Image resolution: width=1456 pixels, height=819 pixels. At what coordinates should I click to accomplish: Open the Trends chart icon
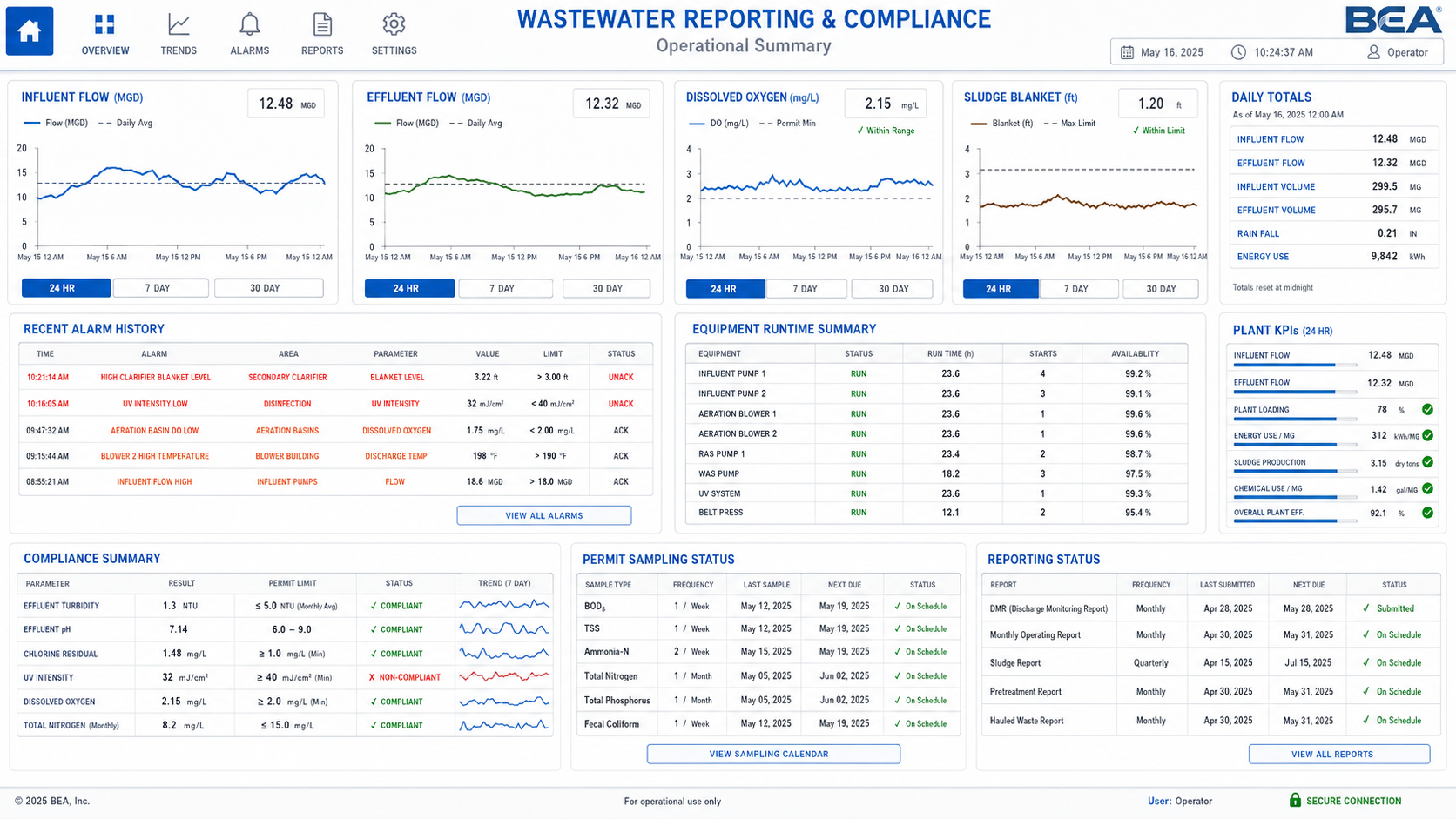tap(179, 23)
